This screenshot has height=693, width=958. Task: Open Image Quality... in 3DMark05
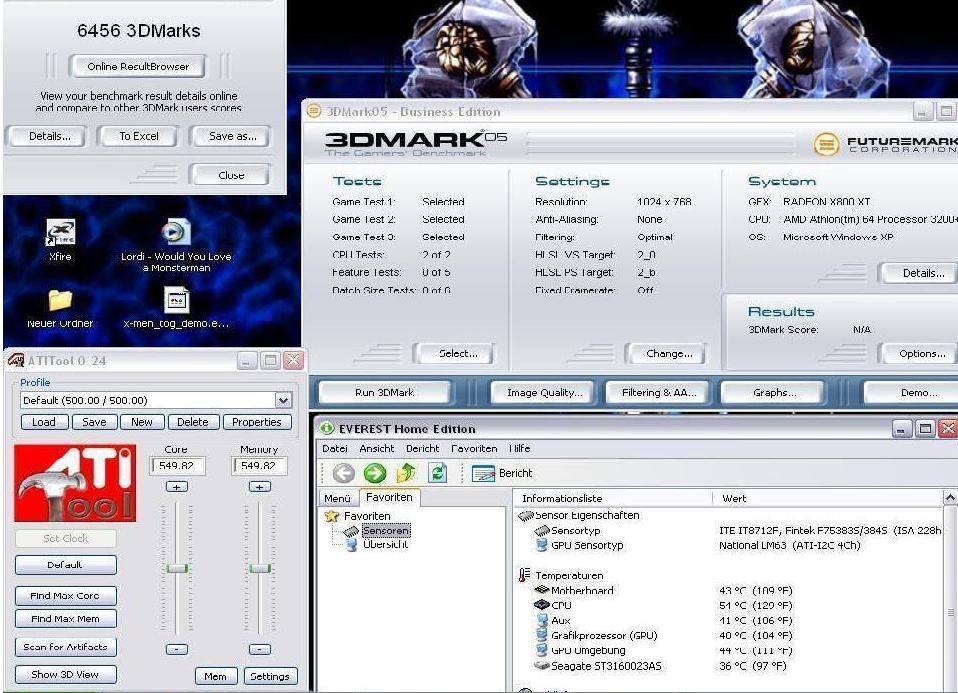point(544,392)
